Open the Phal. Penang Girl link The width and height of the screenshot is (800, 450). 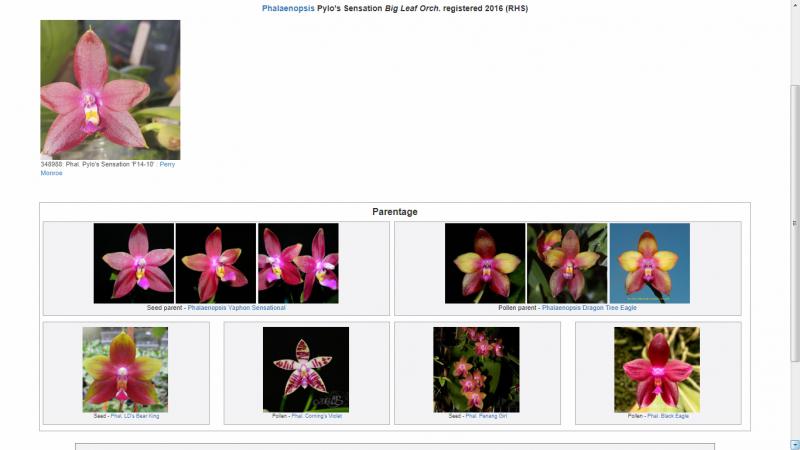(486, 416)
